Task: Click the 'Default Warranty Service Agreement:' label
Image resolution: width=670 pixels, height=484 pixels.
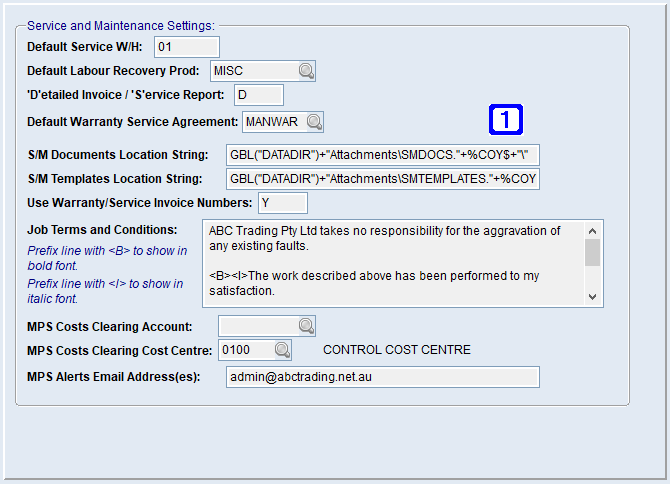Action: click(132, 122)
